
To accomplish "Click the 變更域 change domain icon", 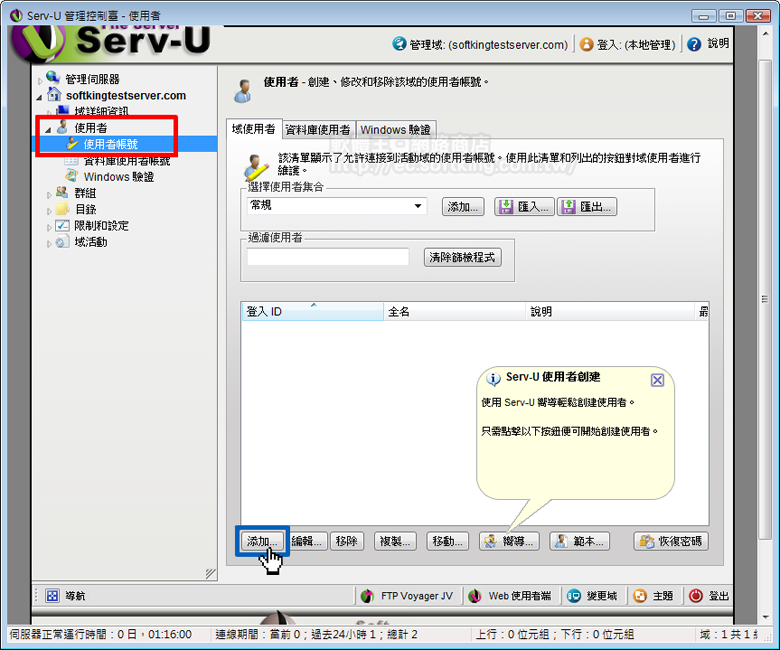I will (x=575, y=596).
